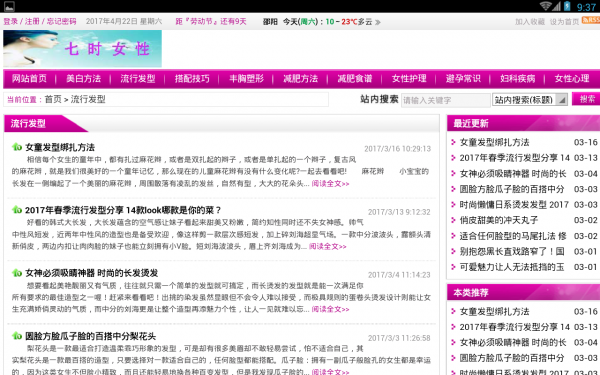
Task: Select 流行发型 in the pink navigation bar
Action: (x=138, y=78)
